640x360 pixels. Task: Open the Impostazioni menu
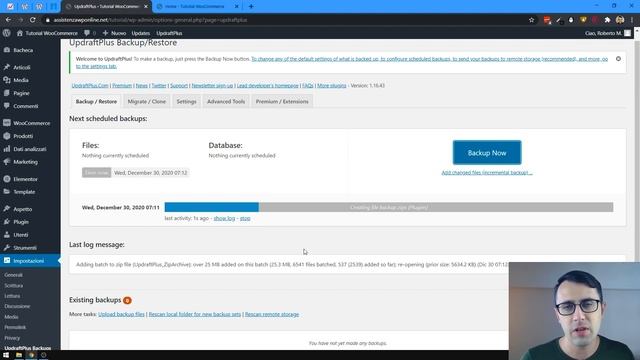pyautogui.click(x=30, y=261)
